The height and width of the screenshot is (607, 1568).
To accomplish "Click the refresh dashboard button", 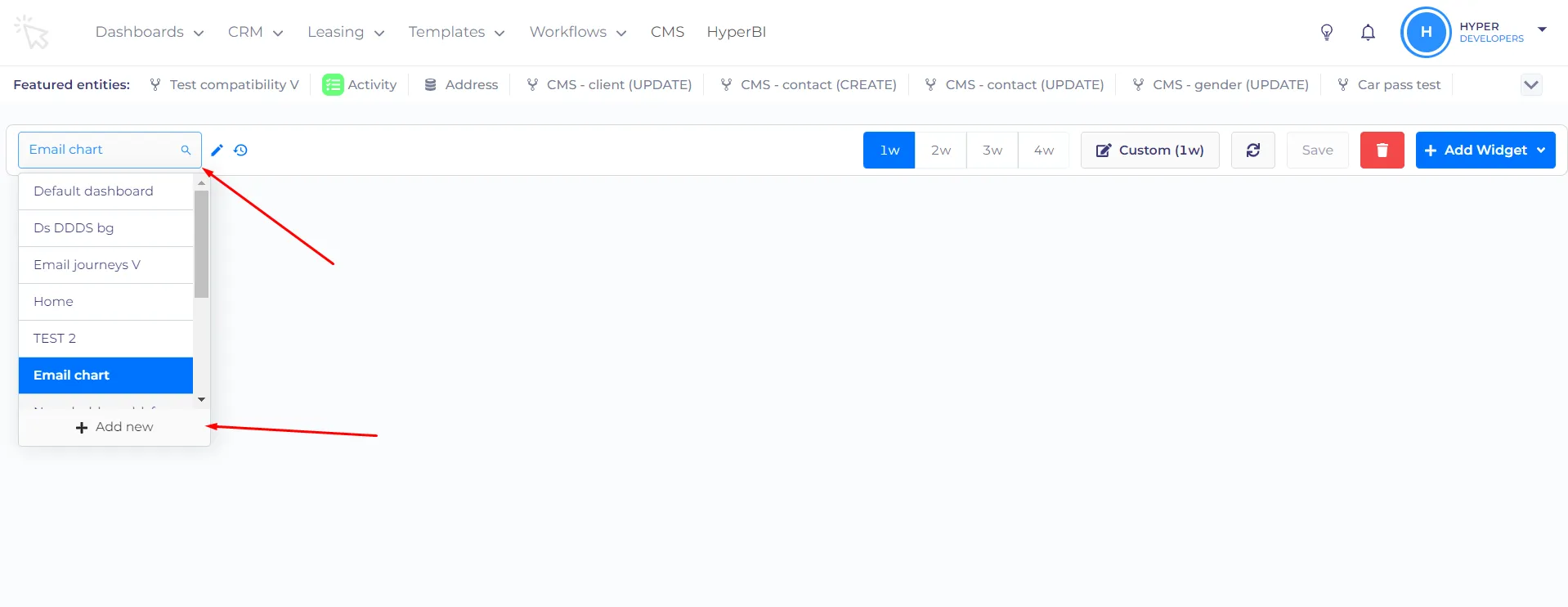I will 1253,150.
